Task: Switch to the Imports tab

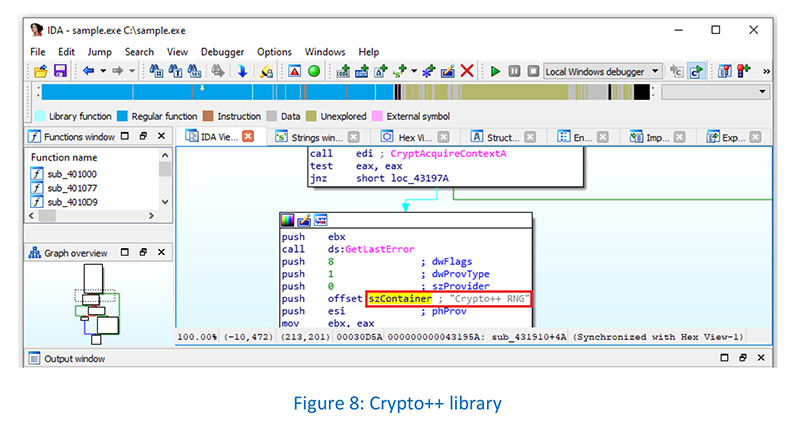Action: 657,137
